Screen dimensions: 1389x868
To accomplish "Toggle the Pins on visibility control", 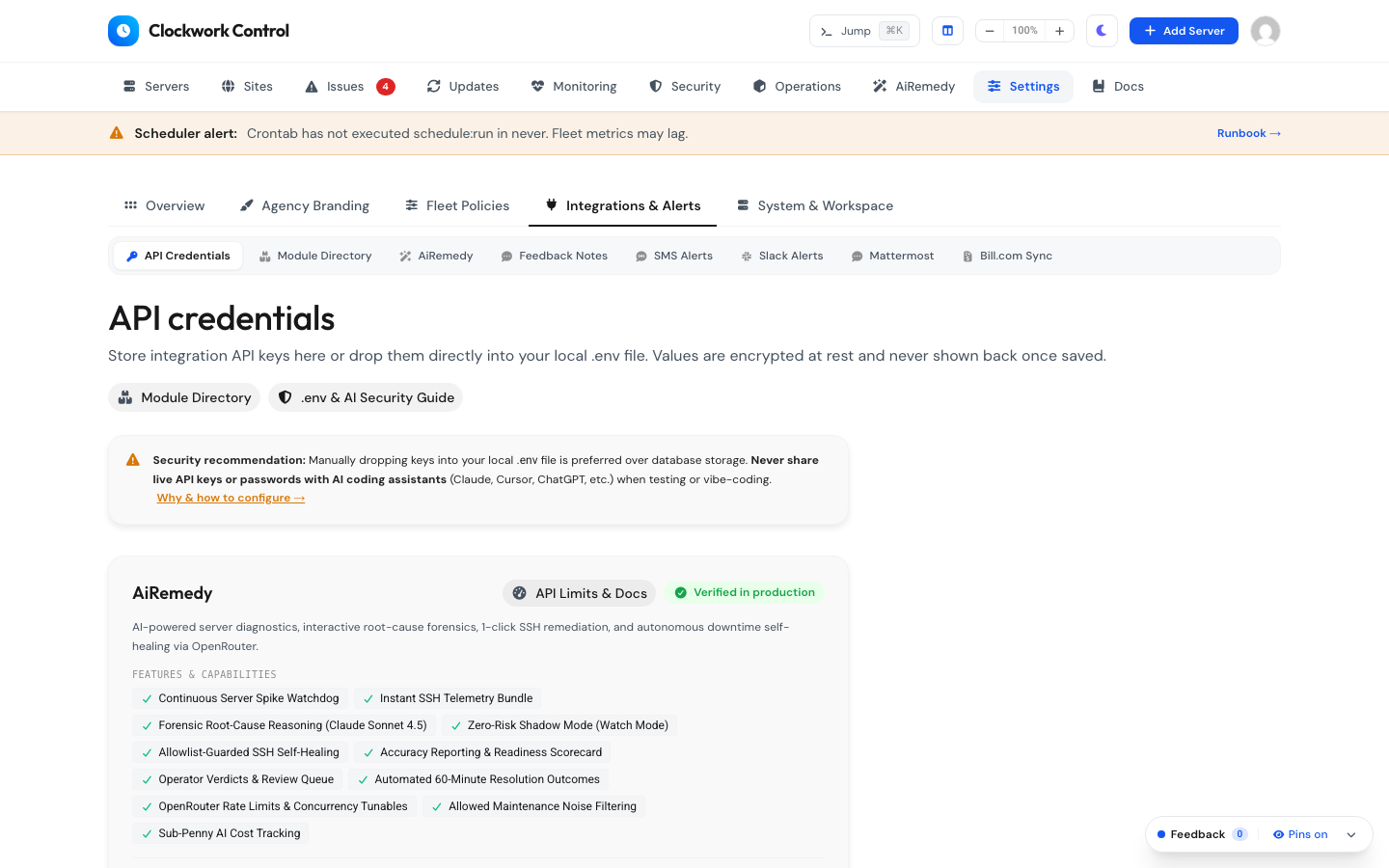I will (x=1300, y=834).
